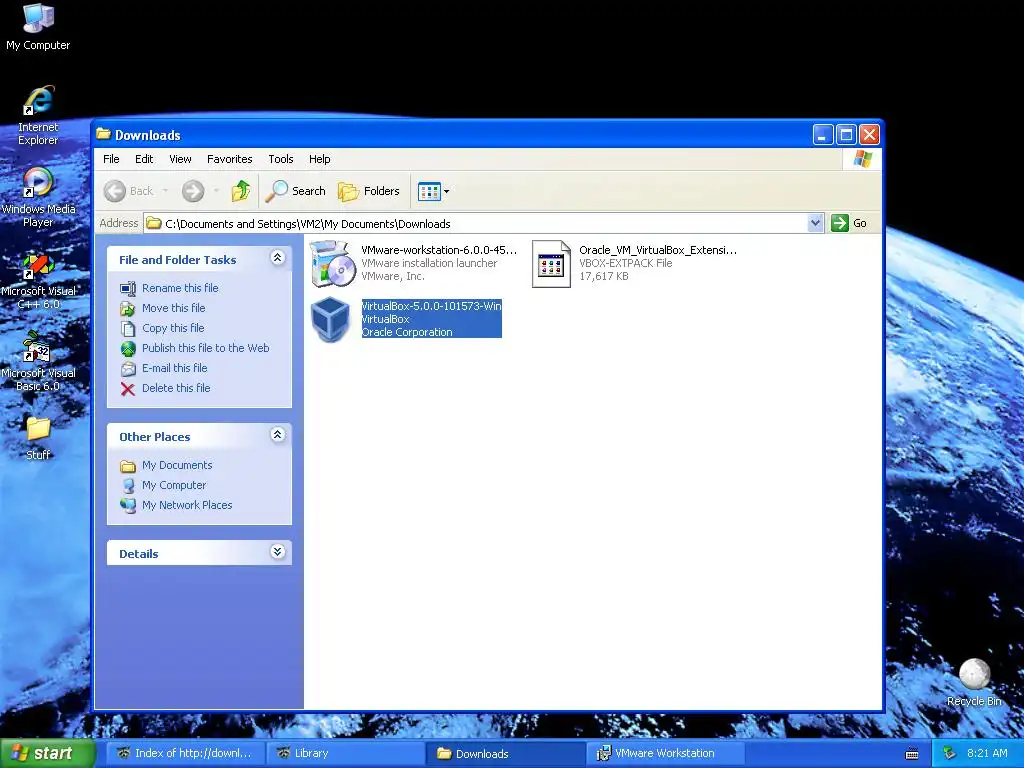Go to My Computer in Other Places
Screen dimensions: 1024x768
[174, 485]
